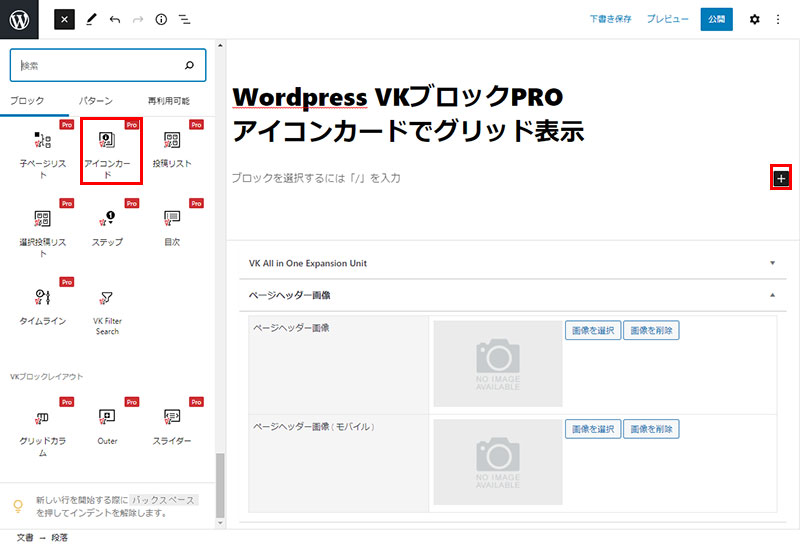Screen dimensions: 800x545
Task: Add the 投稿リスト block
Action: [x=172, y=151]
